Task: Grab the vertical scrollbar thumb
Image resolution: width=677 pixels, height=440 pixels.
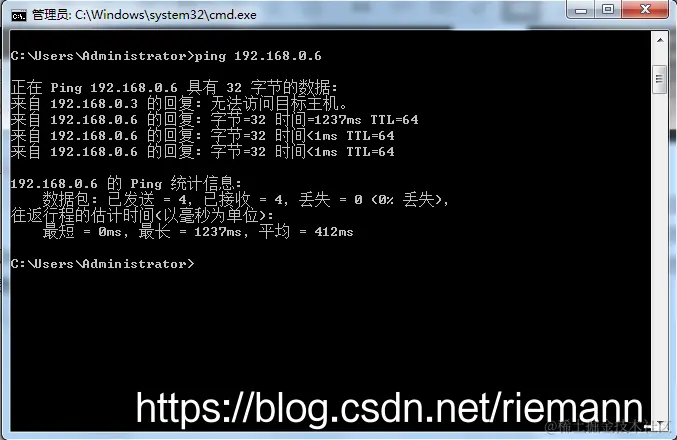Action: [x=659, y=79]
